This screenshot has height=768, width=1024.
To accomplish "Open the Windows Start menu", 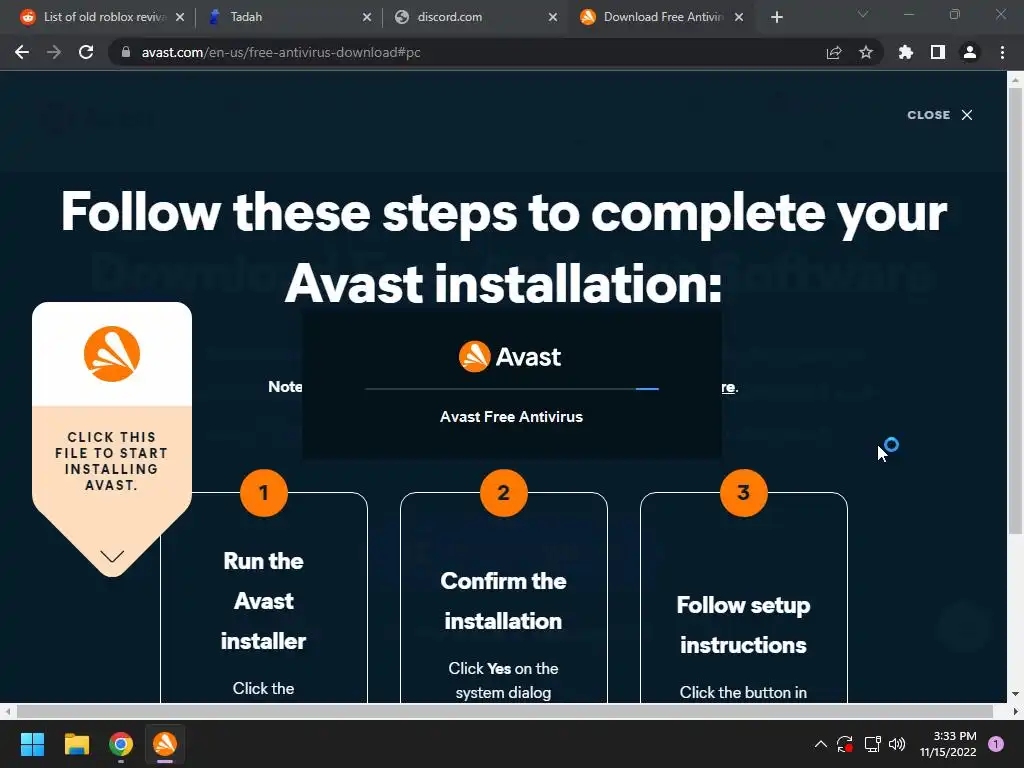I will 32,744.
